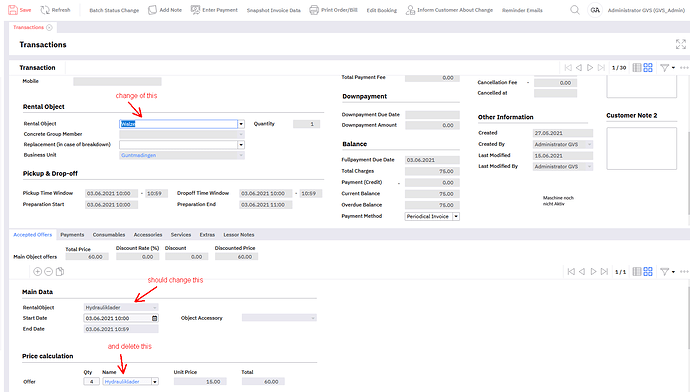Select the Payments tab

(x=72, y=234)
